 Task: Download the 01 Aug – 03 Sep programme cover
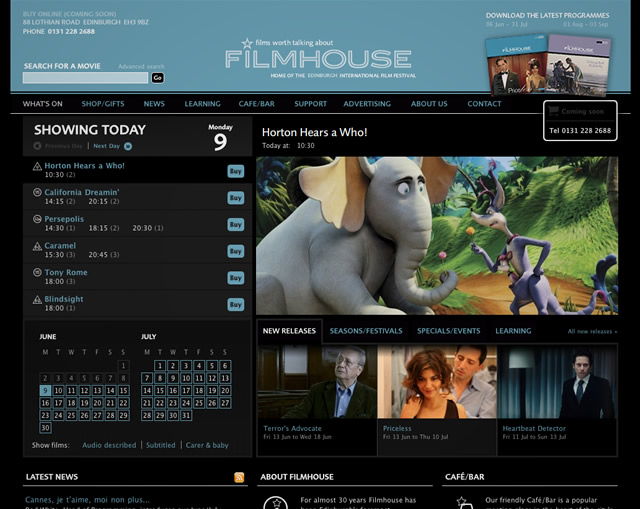tap(578, 65)
